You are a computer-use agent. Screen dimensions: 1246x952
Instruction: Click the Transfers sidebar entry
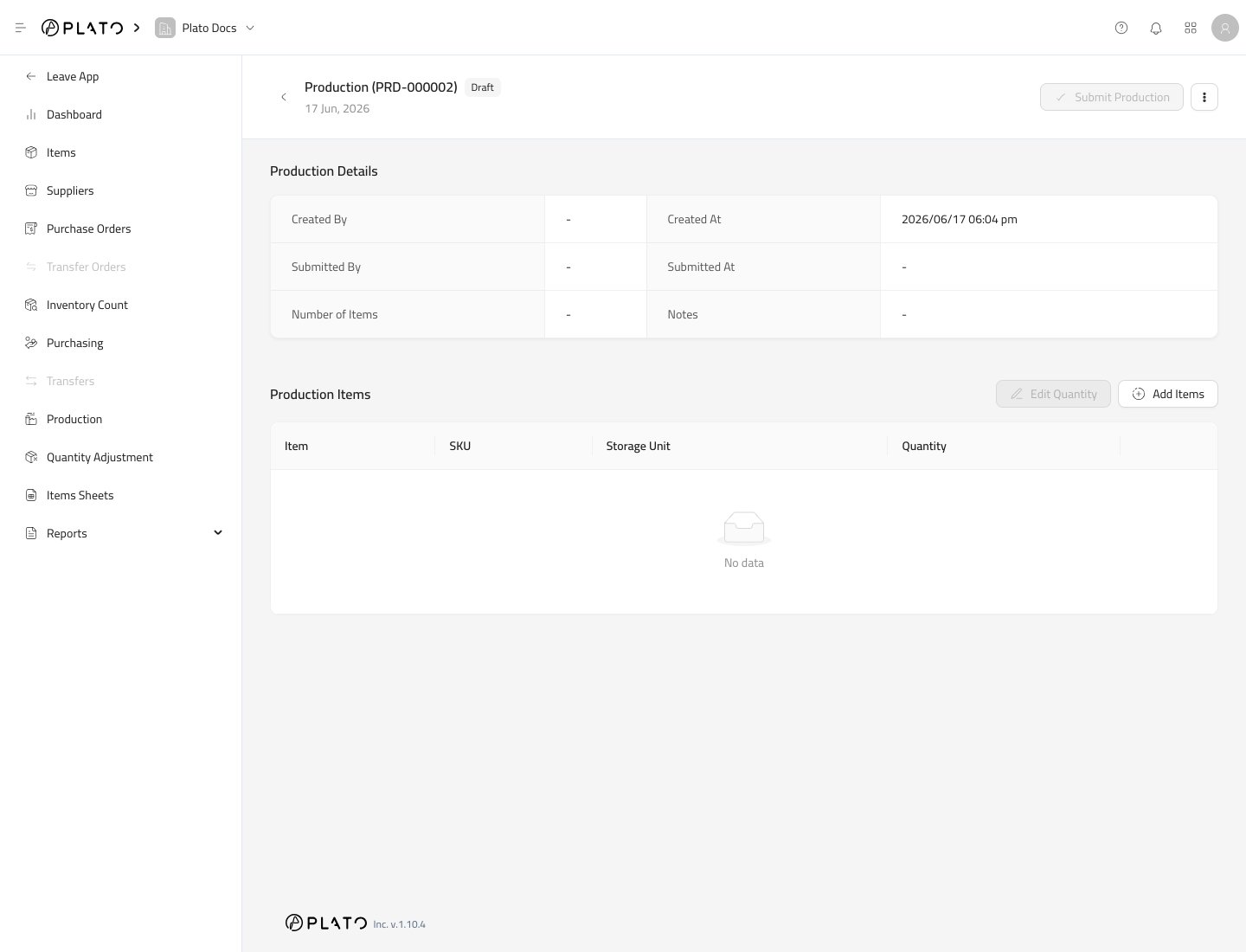(x=71, y=381)
